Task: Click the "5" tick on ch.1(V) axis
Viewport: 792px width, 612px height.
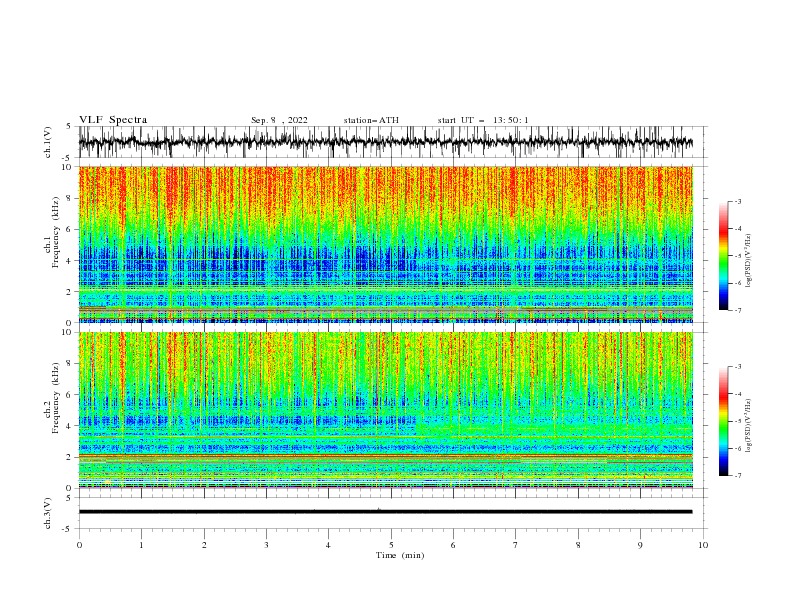Action: (x=69, y=126)
